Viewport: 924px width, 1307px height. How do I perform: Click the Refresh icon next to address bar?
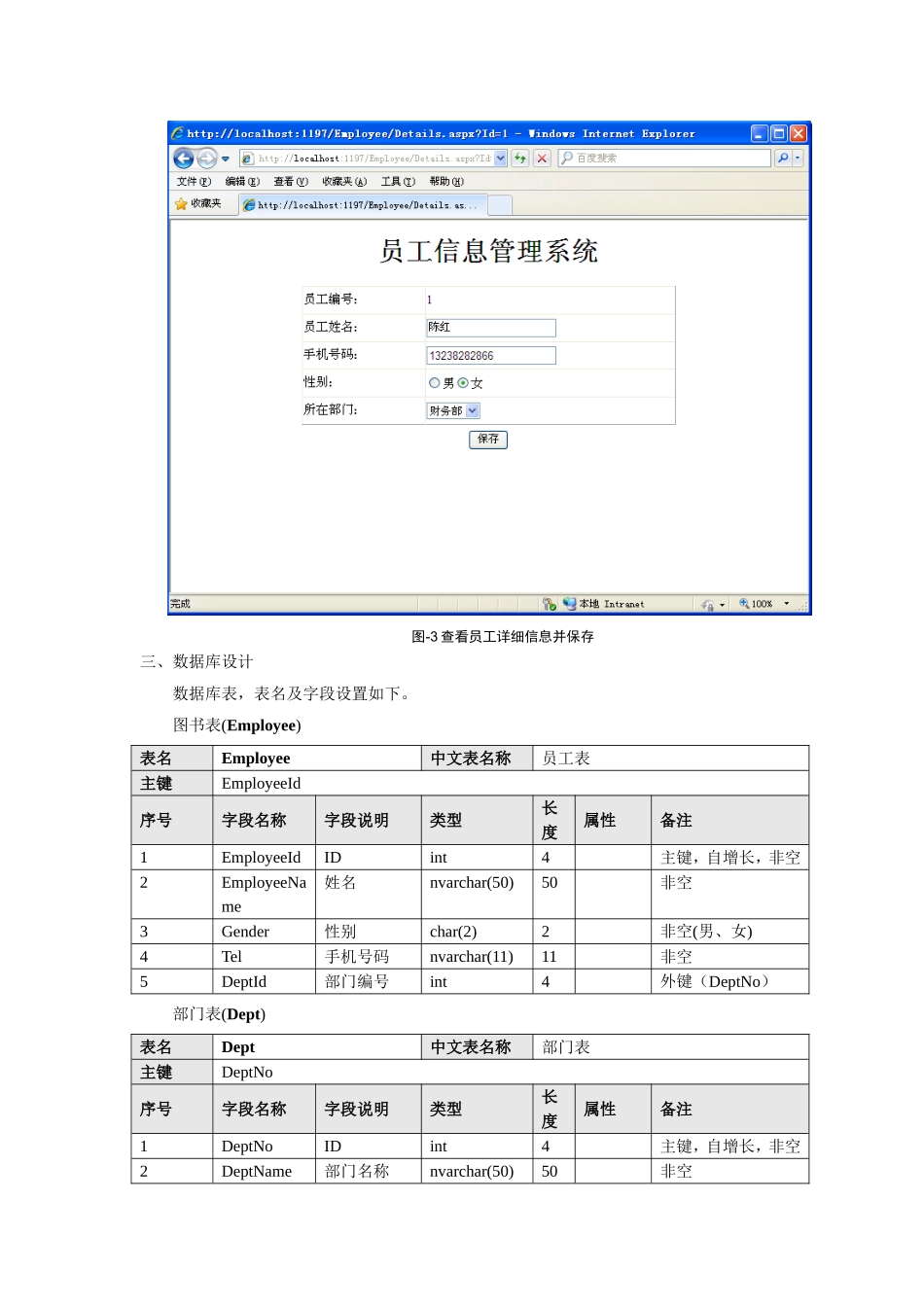520,158
